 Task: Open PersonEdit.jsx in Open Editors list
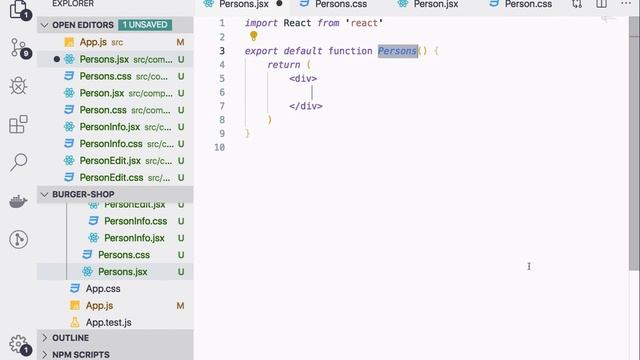pos(115,161)
